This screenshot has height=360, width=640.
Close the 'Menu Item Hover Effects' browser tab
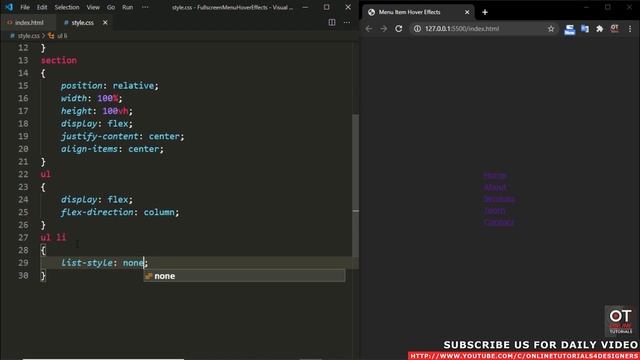[x=467, y=12]
